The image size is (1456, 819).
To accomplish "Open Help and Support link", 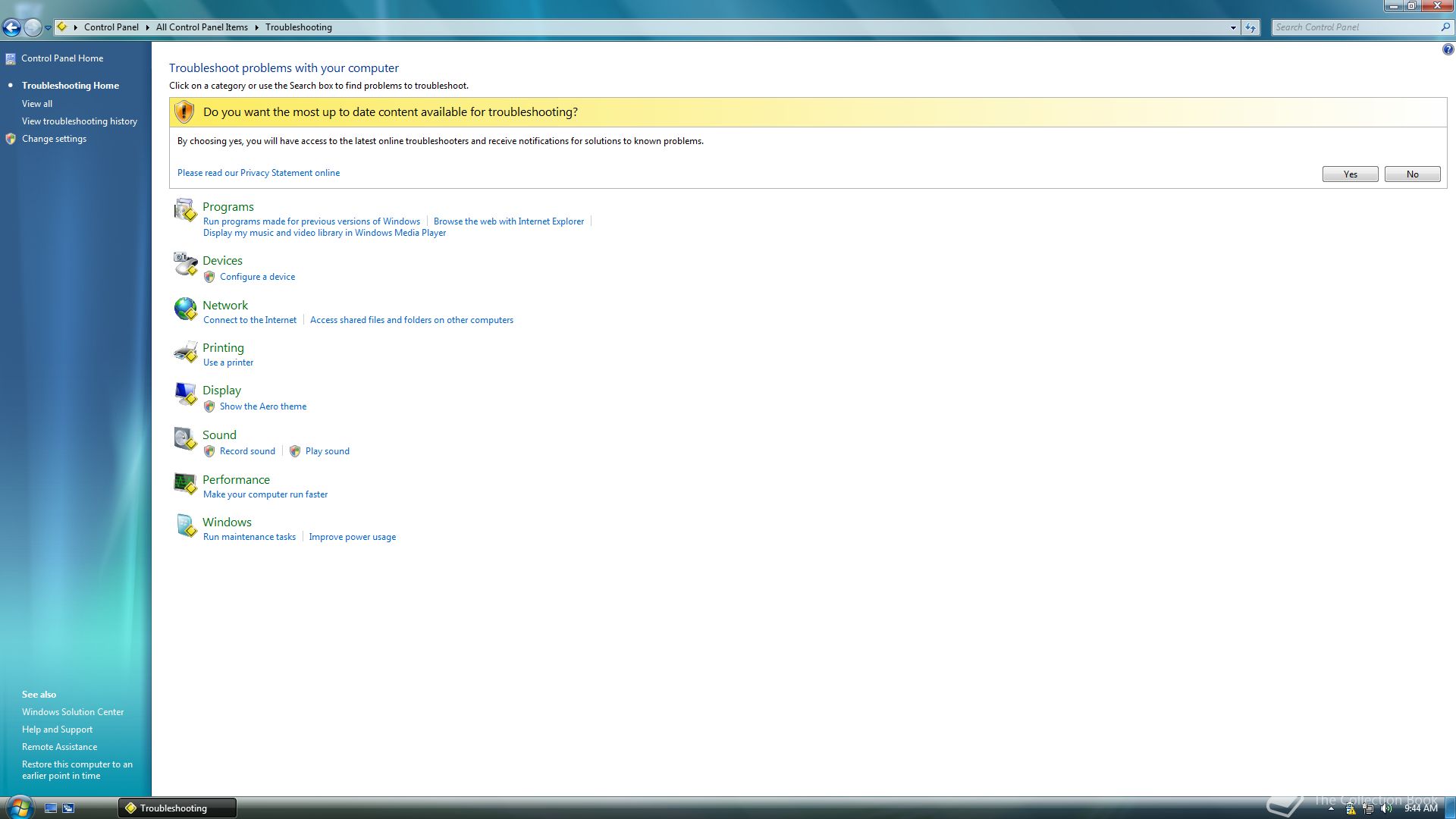I will 57,730.
